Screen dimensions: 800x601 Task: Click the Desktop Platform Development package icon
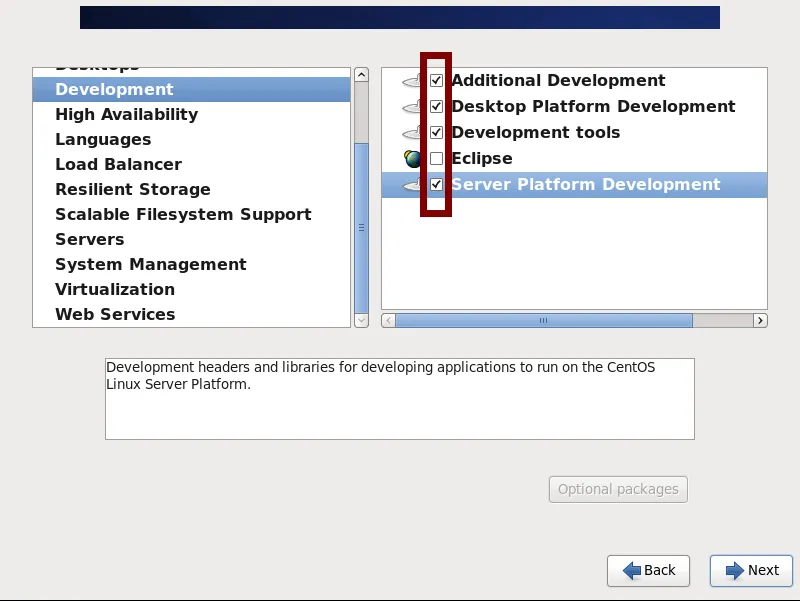(412, 107)
